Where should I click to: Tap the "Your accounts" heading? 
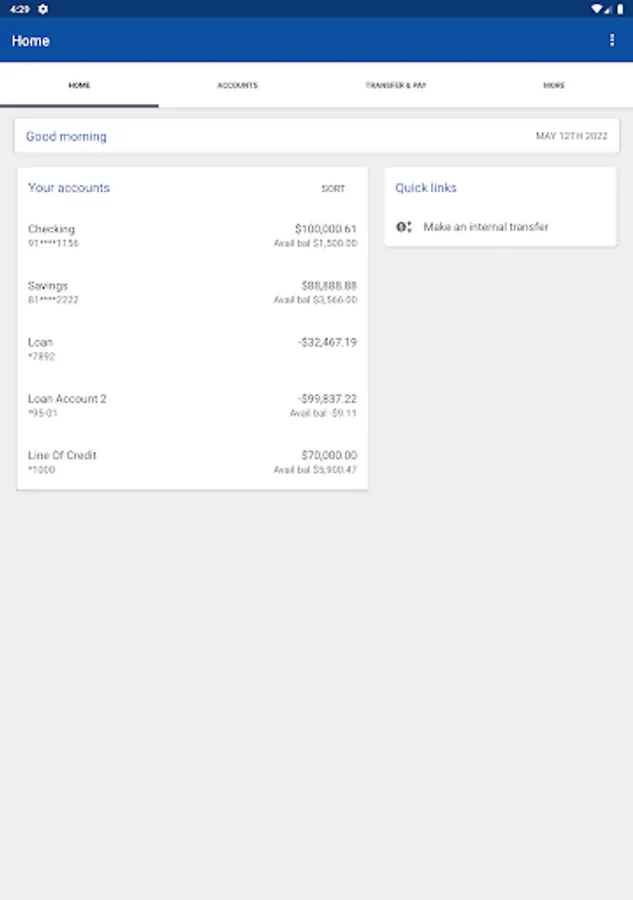(69, 188)
